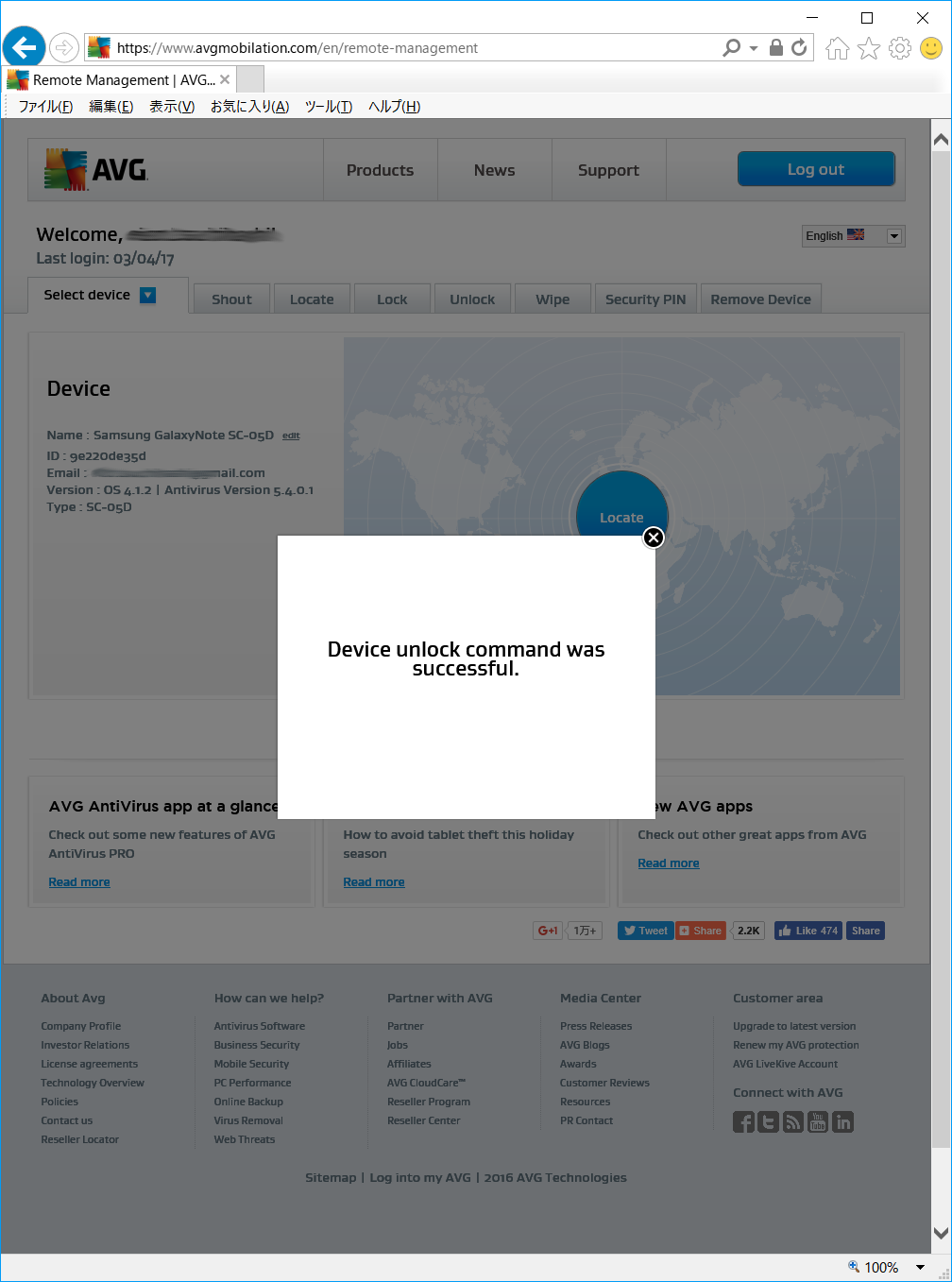The image size is (952, 1282).
Task: Open the News navigation item
Action: 494,170
